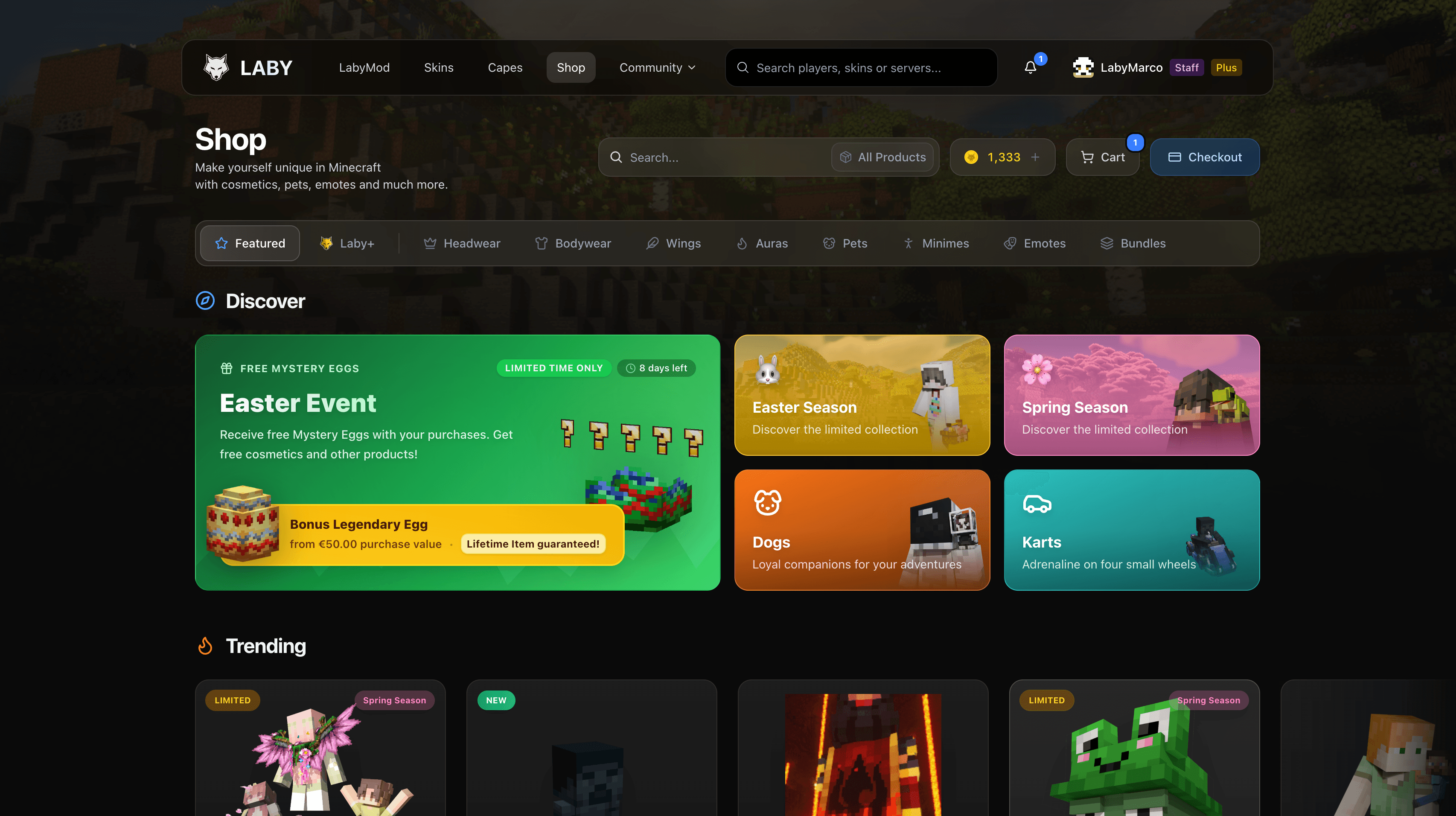Screen dimensions: 1456x816
Task: Click the Staff badge
Action: pyautogui.click(x=1186, y=68)
